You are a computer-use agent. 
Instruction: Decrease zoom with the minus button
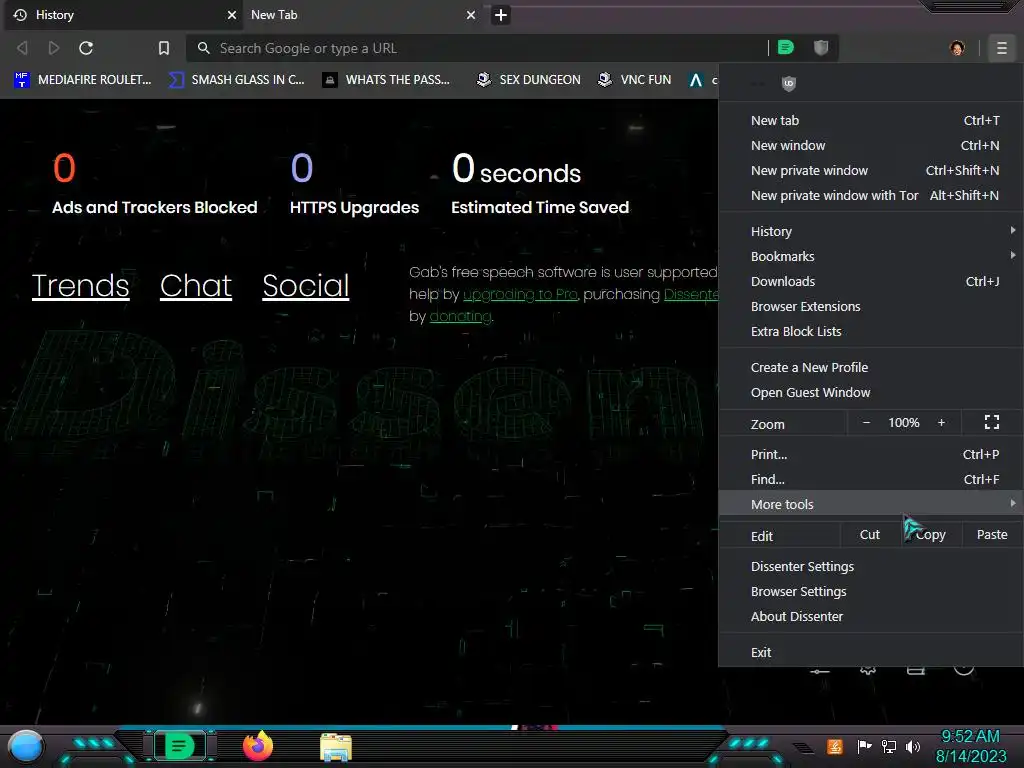[867, 423]
